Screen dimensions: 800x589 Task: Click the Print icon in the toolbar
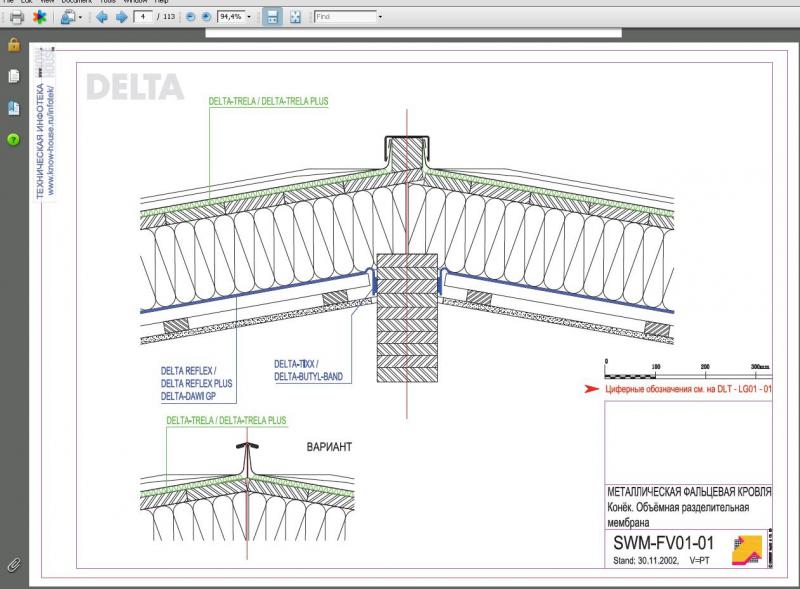pos(16,17)
